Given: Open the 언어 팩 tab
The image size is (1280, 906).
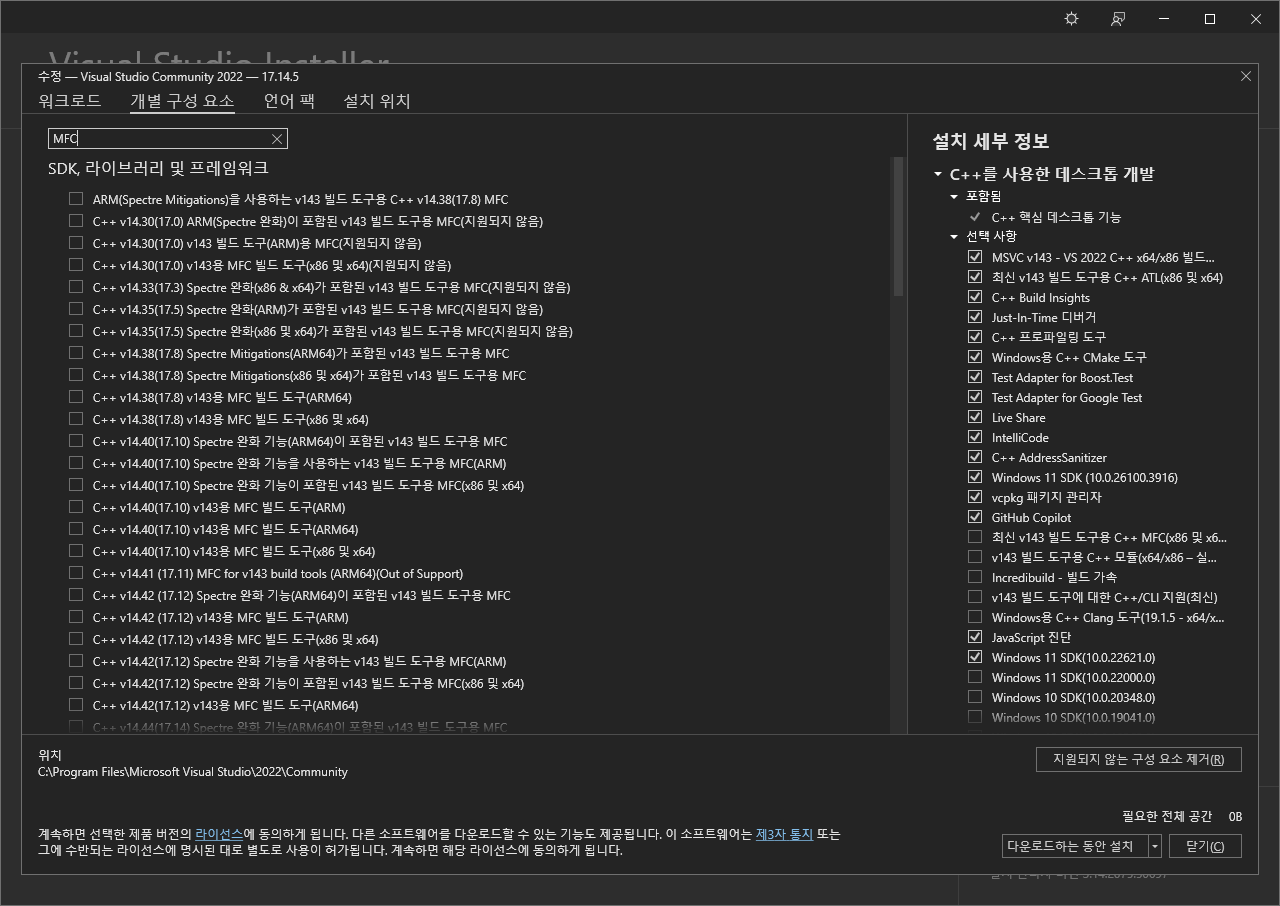Looking at the screenshot, I should tap(289, 101).
